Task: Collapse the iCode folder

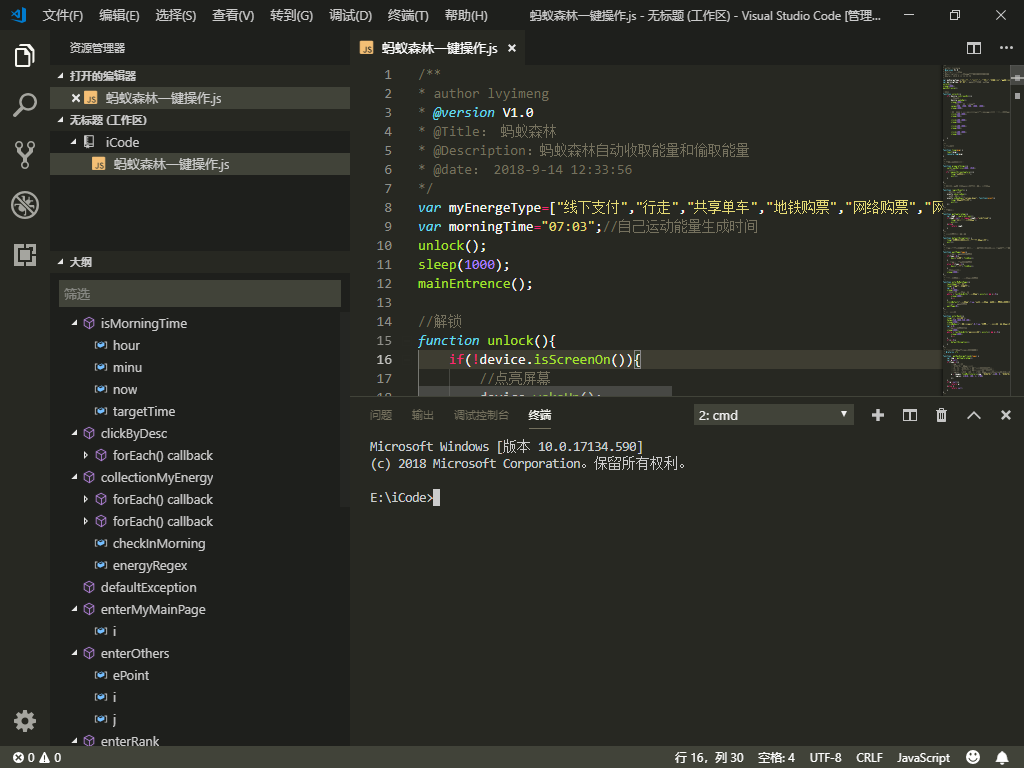Action: 74,142
